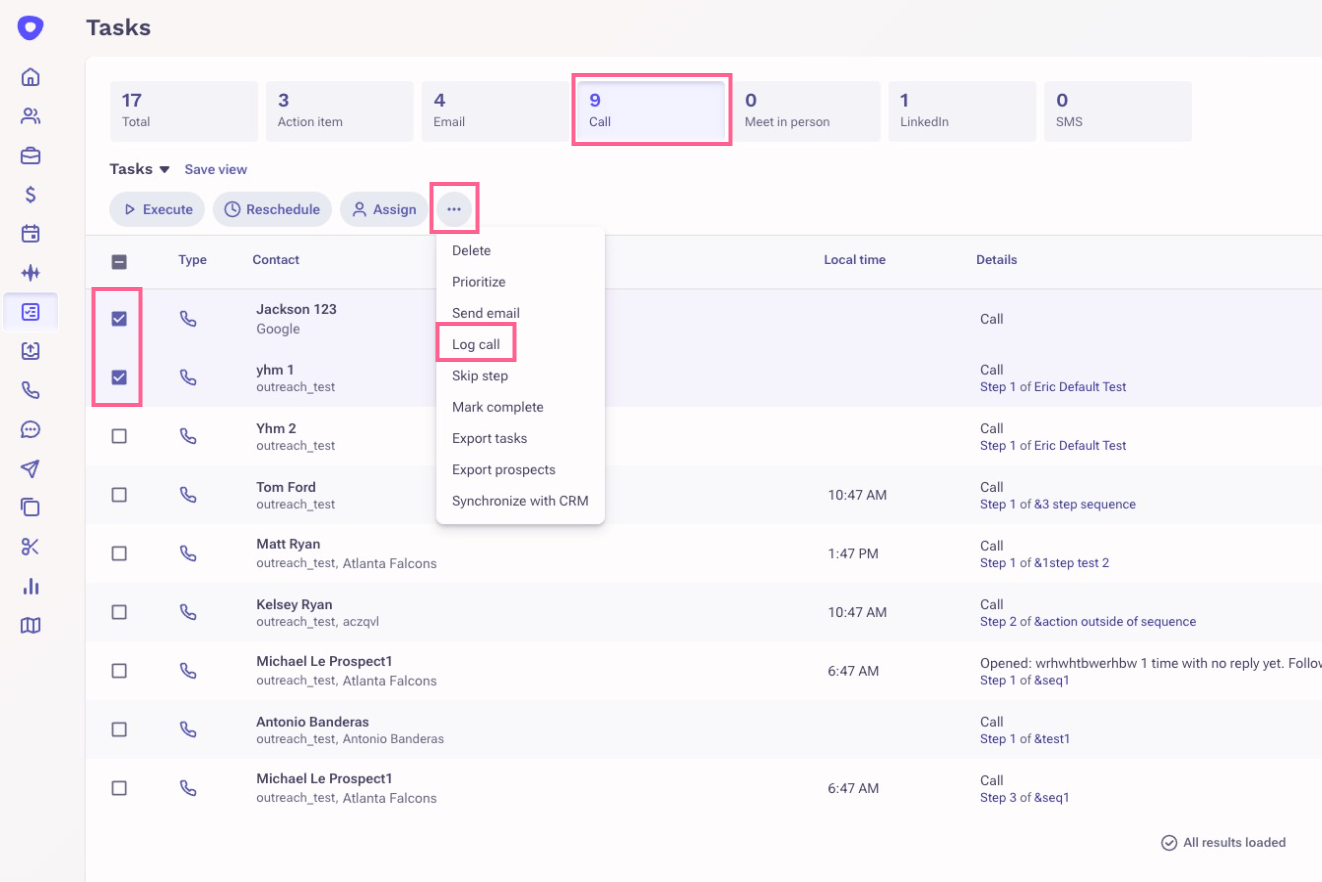Click the Execute button
This screenshot has width=1322, height=882.
(x=157, y=209)
